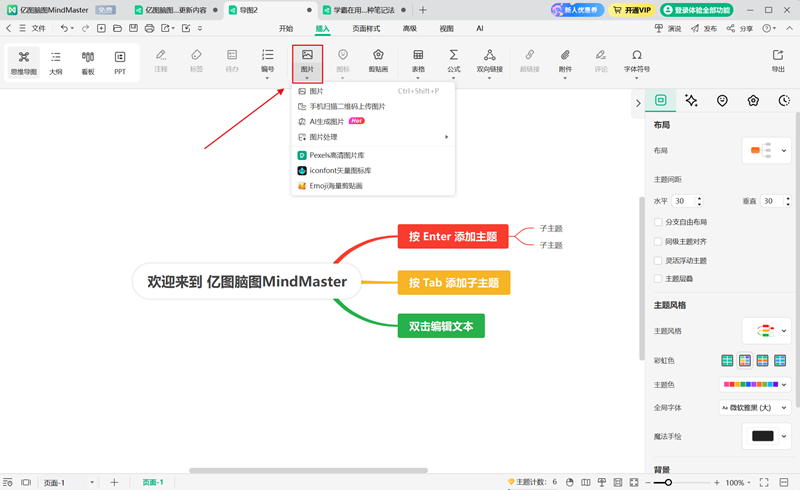Switch to the Mind Map view mode
800x490 pixels.
coord(23,63)
